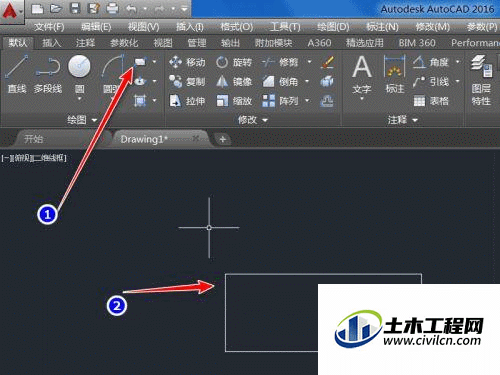Expand the rectangle tool dropdown arrow
500x375 pixels.
[154, 62]
